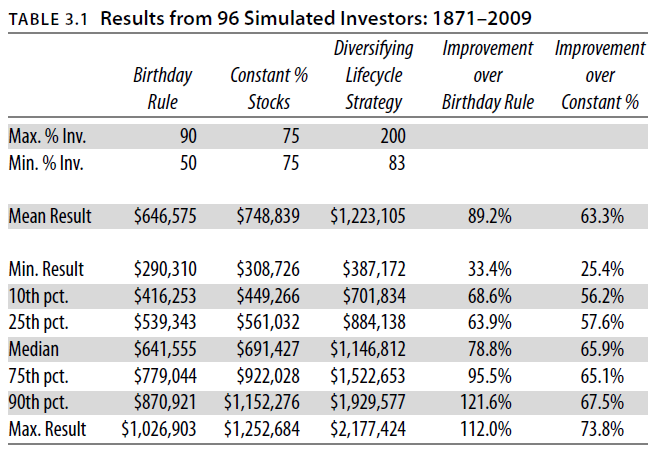Select the "Median" row label

(x=33, y=349)
